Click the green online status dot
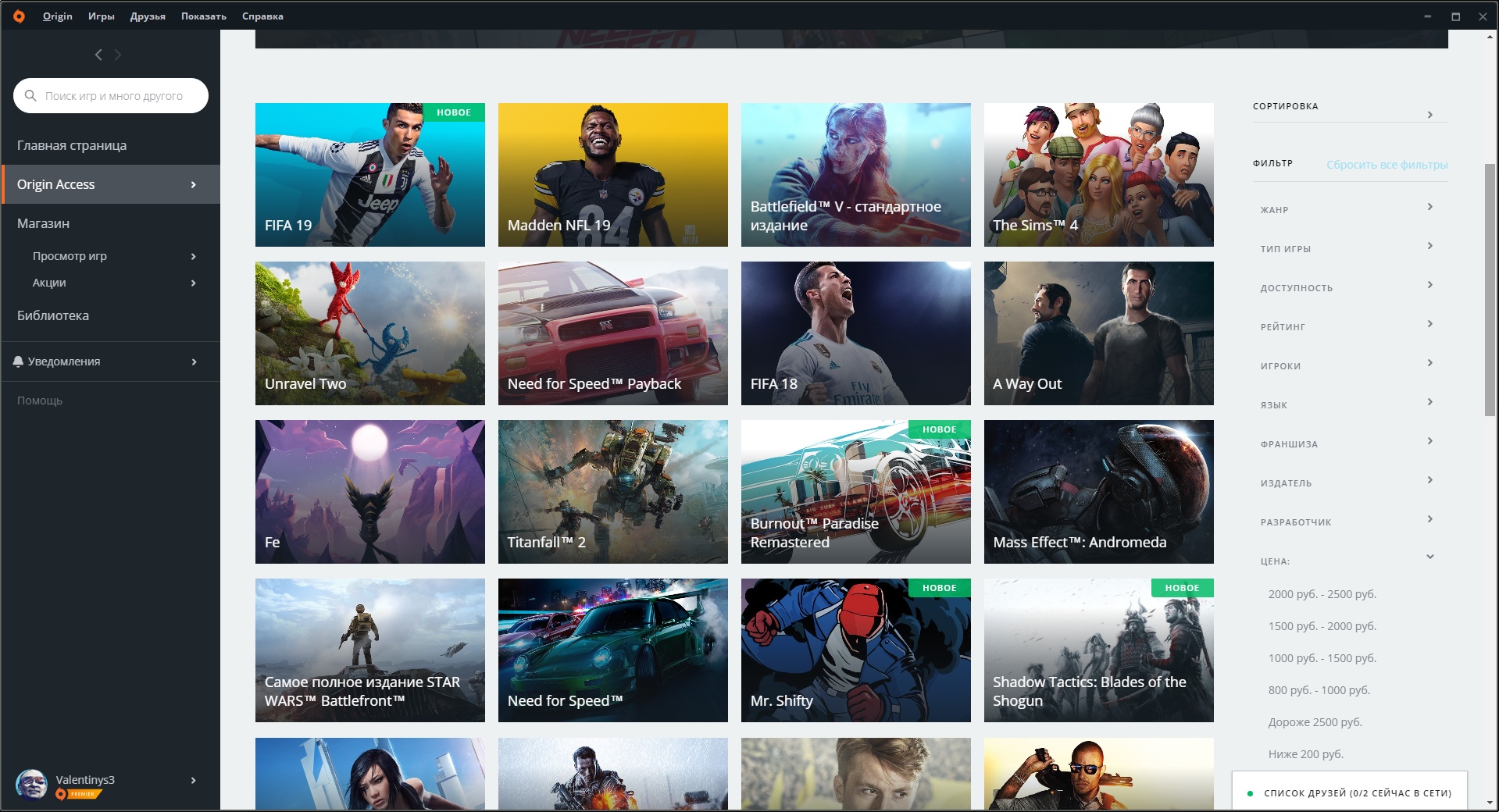Image resolution: width=1499 pixels, height=812 pixels. pos(1250,793)
